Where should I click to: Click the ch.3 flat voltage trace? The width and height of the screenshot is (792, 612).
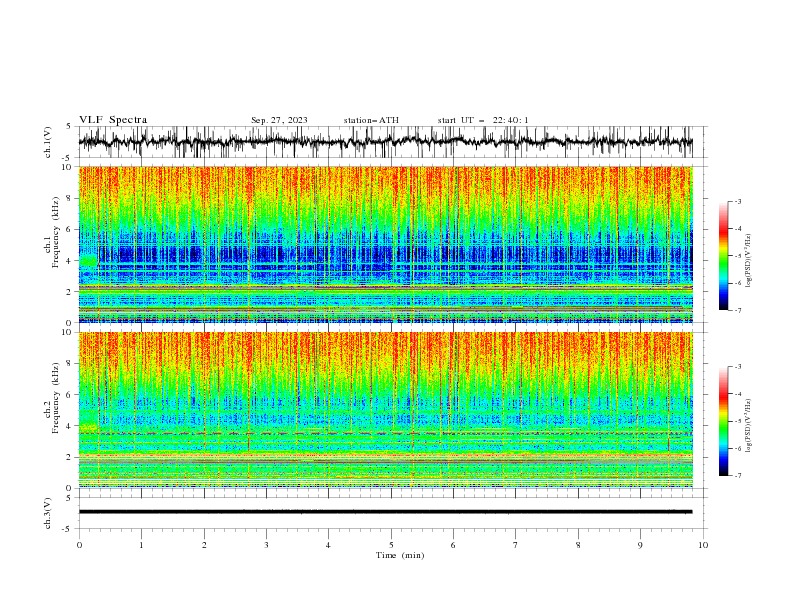coord(385,512)
